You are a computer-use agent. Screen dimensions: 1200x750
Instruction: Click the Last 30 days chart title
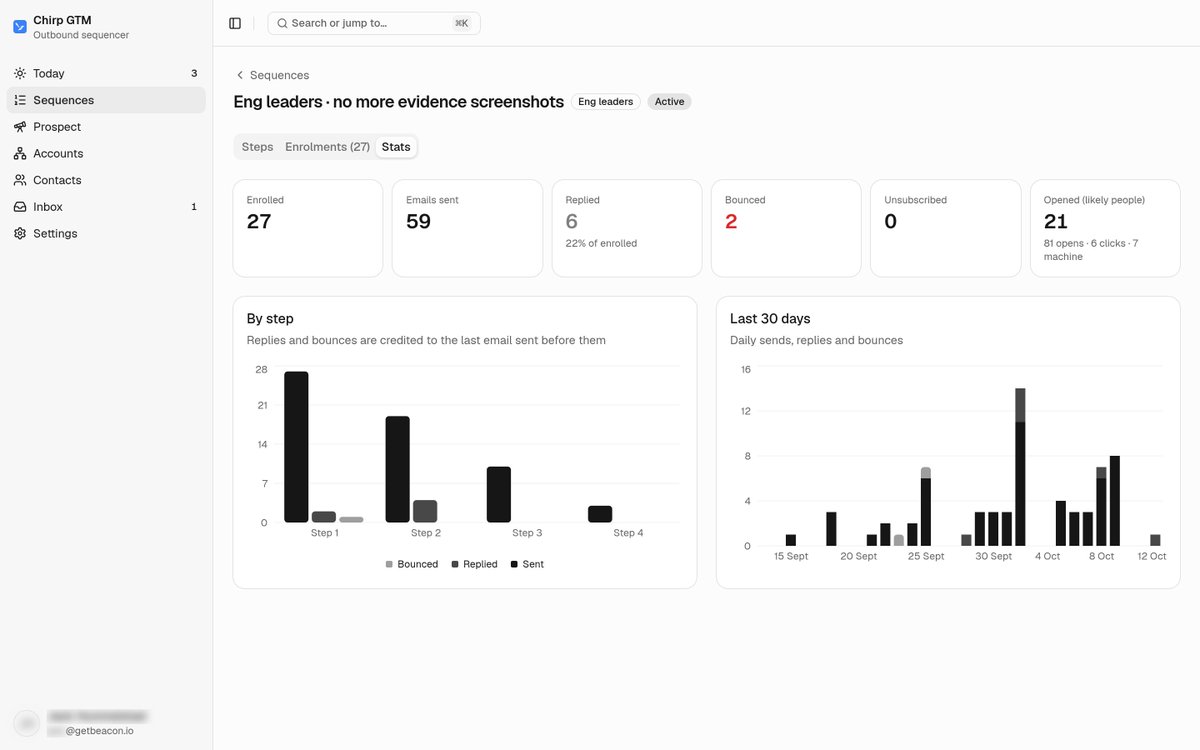click(x=770, y=319)
